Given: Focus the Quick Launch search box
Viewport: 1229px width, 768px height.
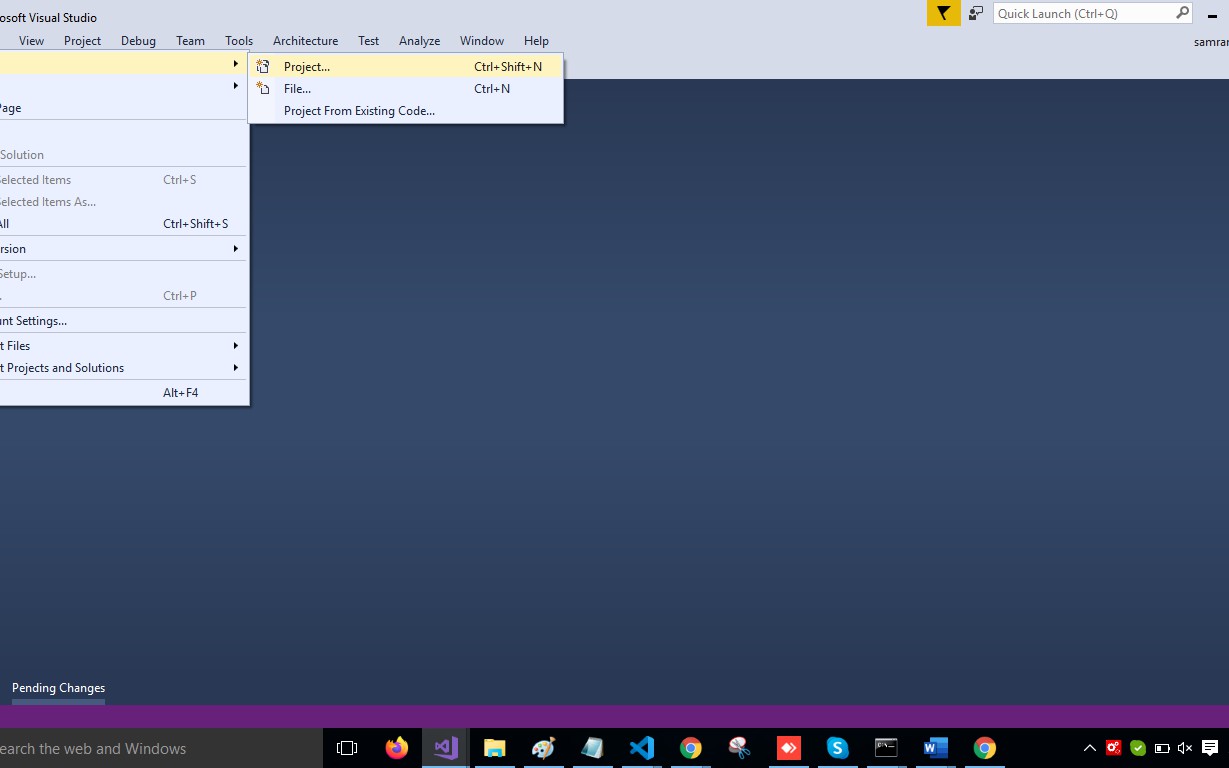Looking at the screenshot, I should [x=1083, y=13].
